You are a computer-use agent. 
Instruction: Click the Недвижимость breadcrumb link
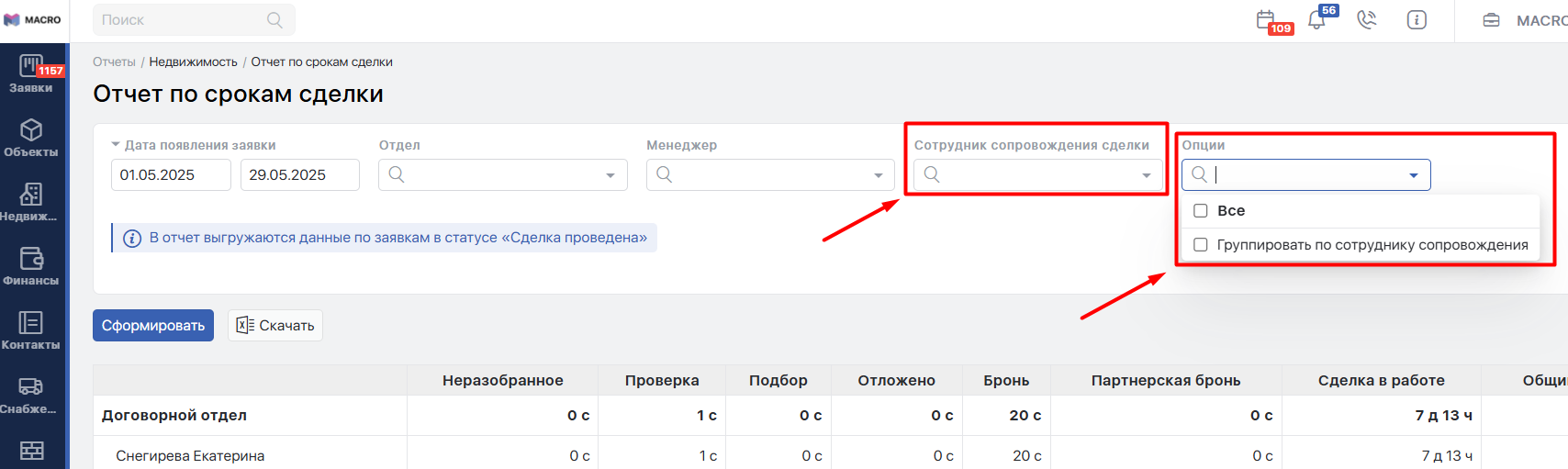tap(193, 62)
